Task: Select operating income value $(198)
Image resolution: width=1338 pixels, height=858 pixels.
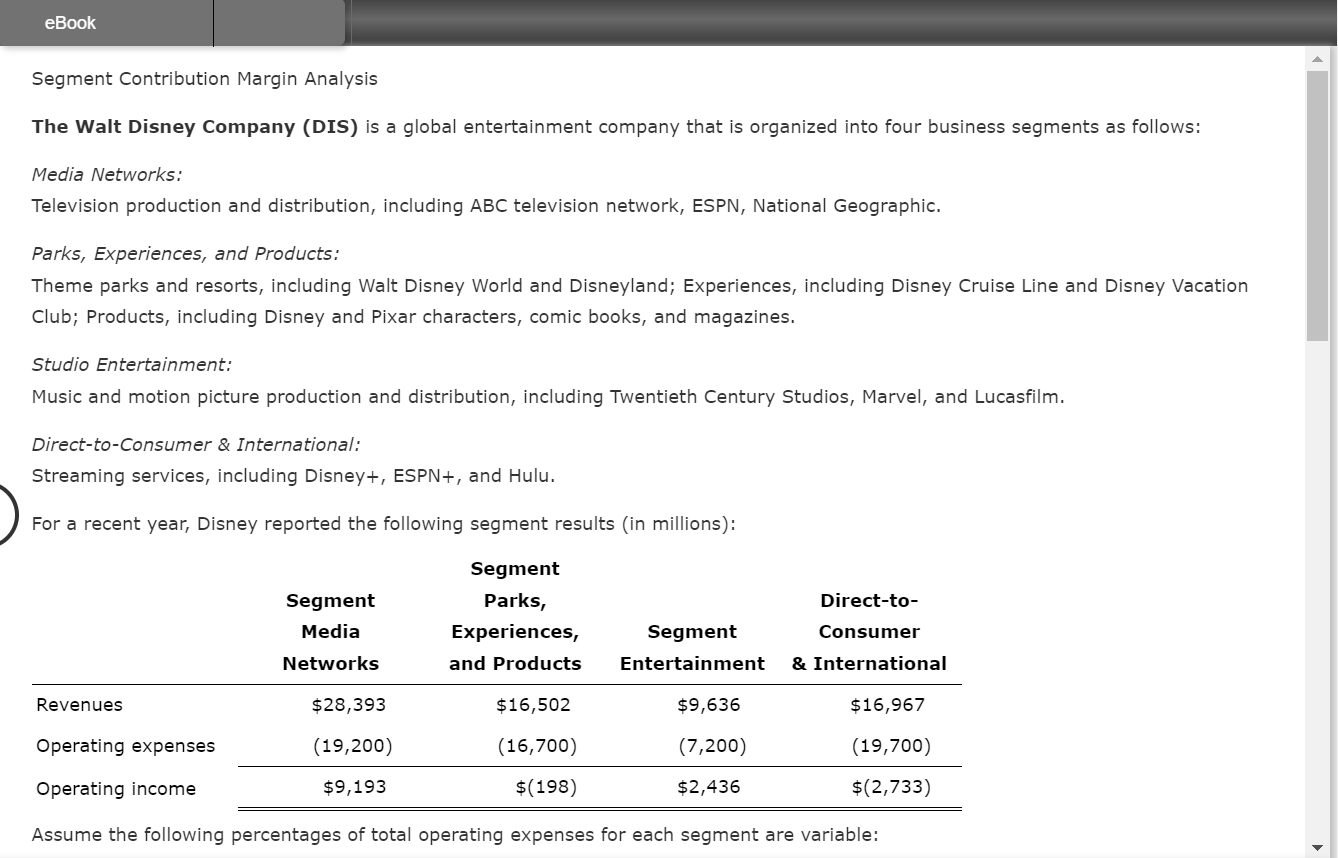Action: point(546,787)
